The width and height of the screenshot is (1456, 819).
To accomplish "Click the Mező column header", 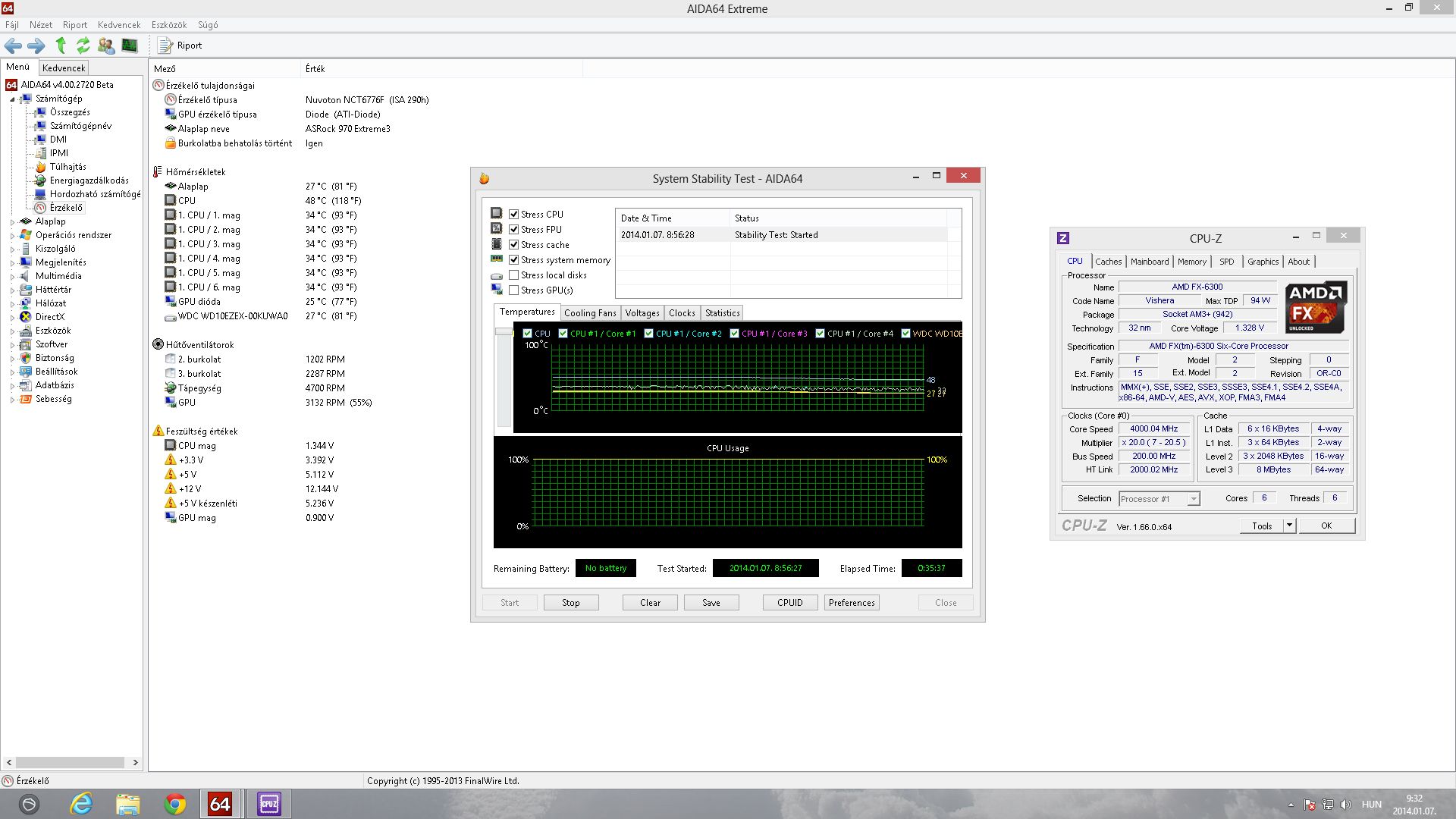I will pos(225,69).
